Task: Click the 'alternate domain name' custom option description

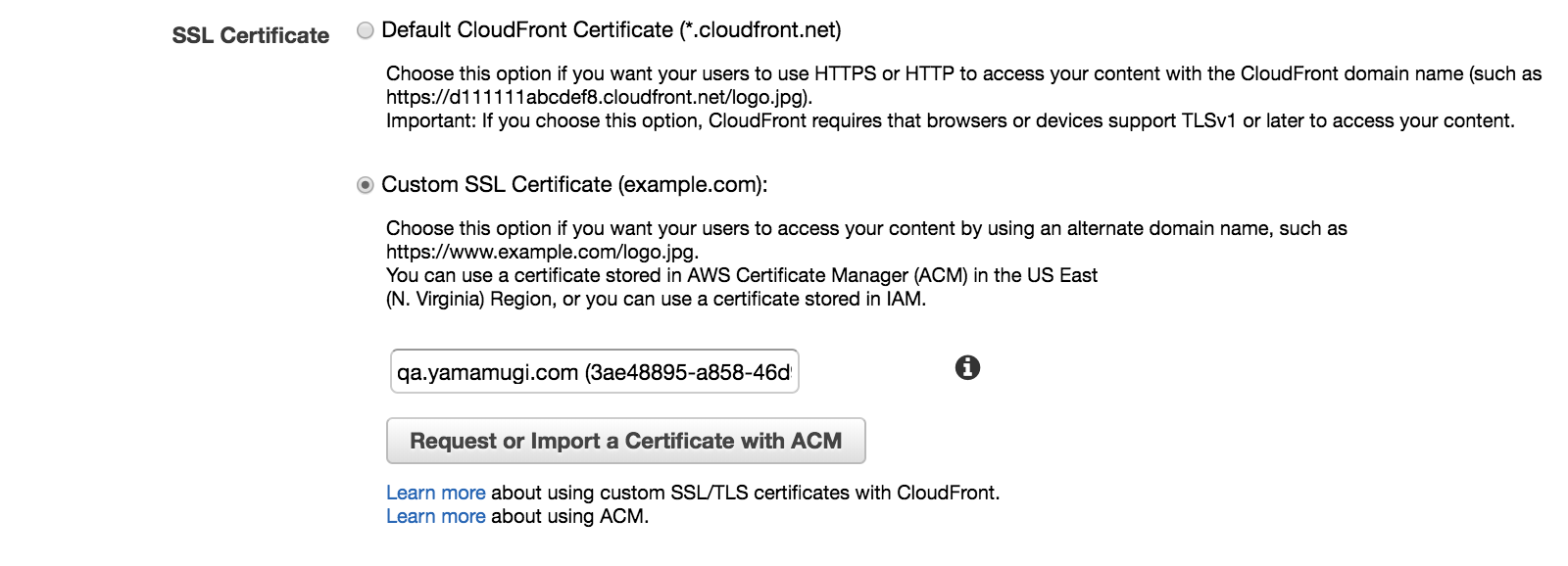Action: pos(866,228)
